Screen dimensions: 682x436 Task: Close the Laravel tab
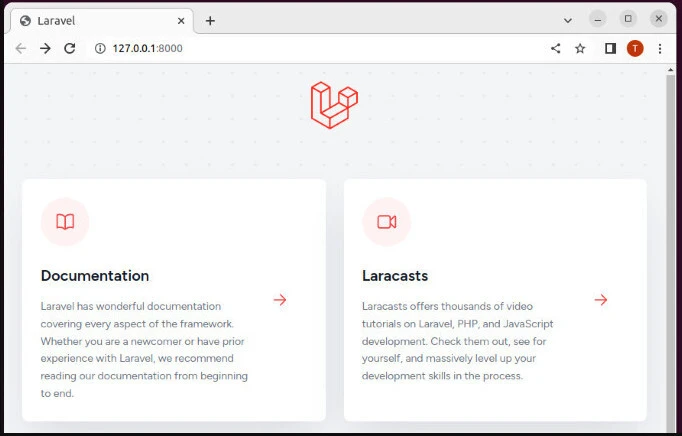[x=181, y=20]
